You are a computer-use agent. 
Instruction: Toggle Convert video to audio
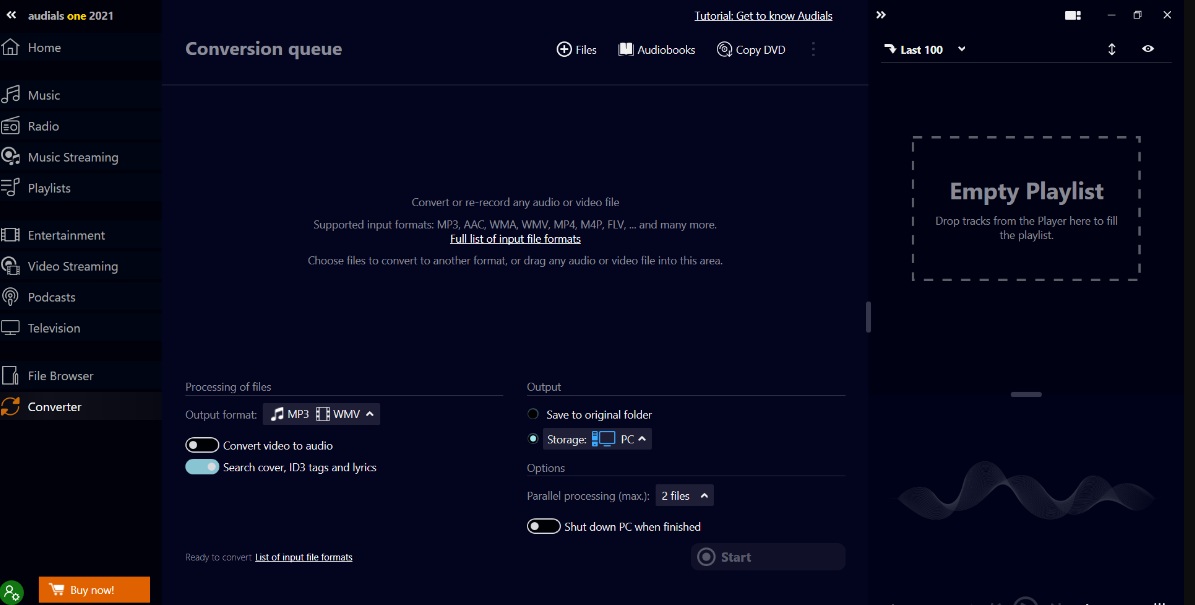(x=202, y=445)
